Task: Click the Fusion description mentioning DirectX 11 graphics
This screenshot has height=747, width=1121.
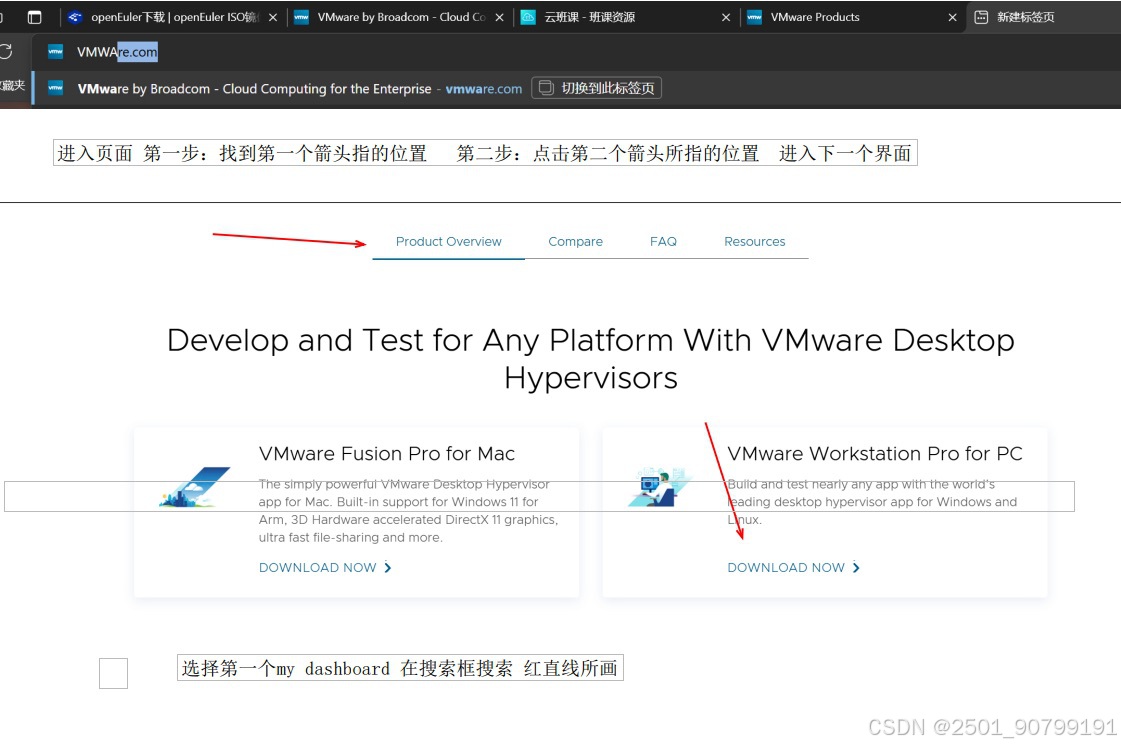Action: coord(408,511)
